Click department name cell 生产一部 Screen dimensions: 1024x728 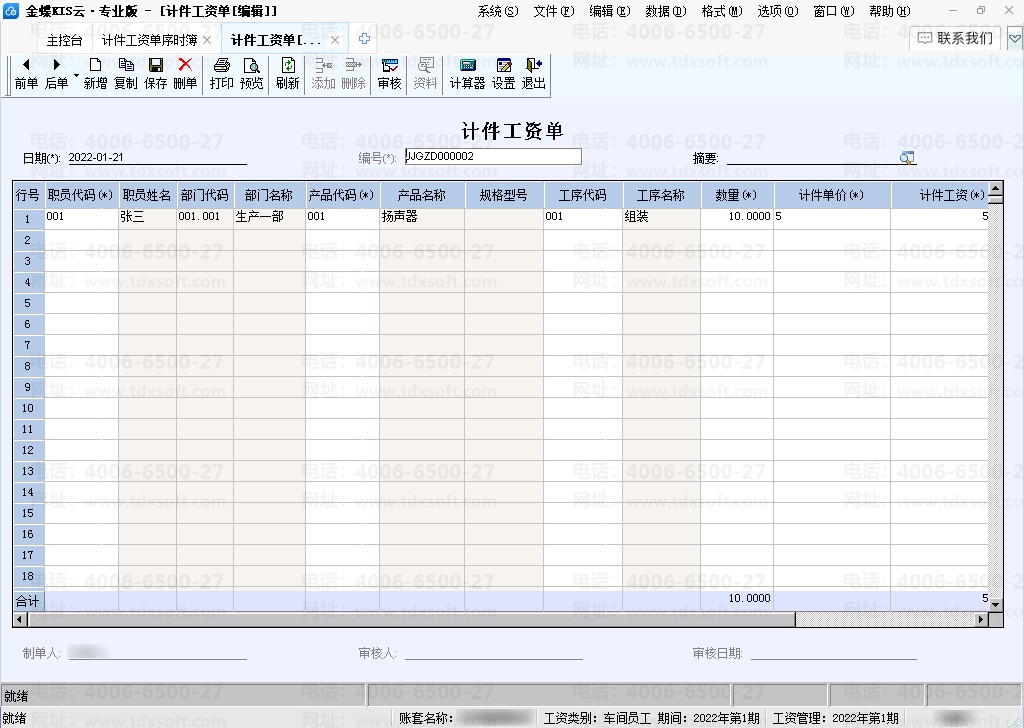pos(269,219)
